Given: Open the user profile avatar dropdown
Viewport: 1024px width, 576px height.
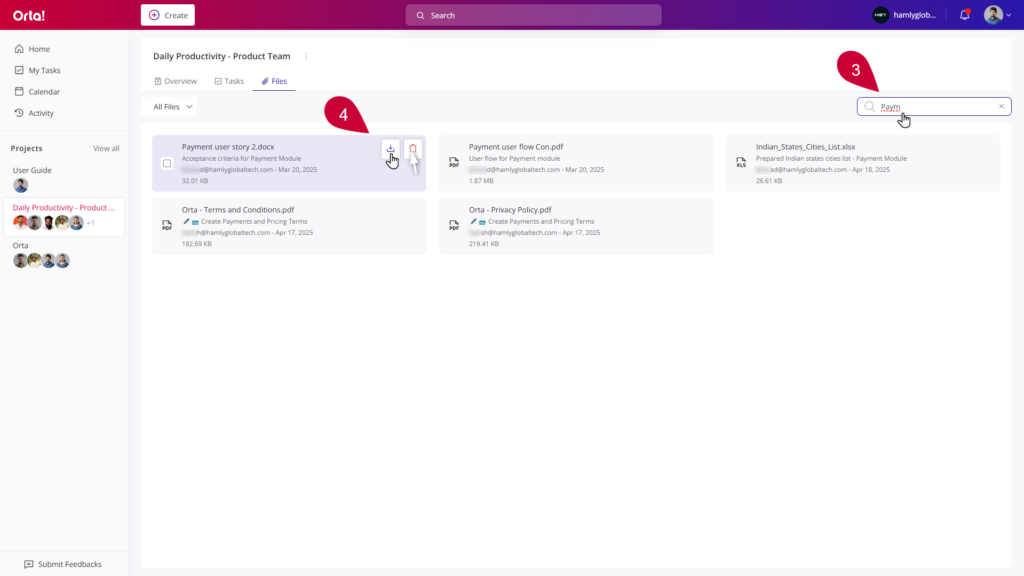Looking at the screenshot, I should (x=997, y=15).
